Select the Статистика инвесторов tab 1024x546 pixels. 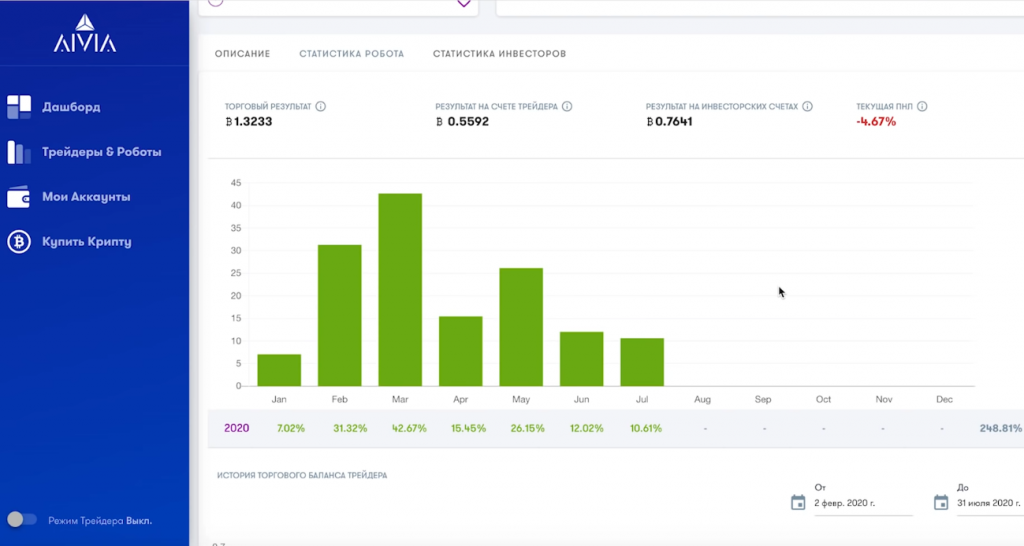(x=499, y=54)
